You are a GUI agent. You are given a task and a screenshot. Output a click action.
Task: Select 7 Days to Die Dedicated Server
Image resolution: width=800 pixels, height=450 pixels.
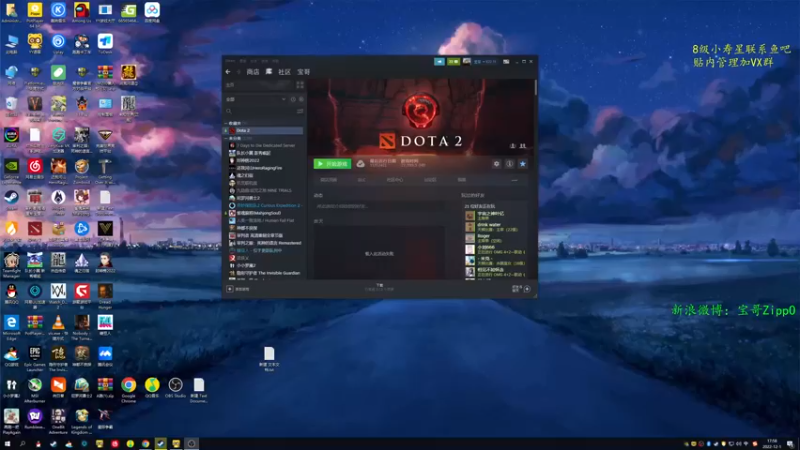(x=264, y=145)
